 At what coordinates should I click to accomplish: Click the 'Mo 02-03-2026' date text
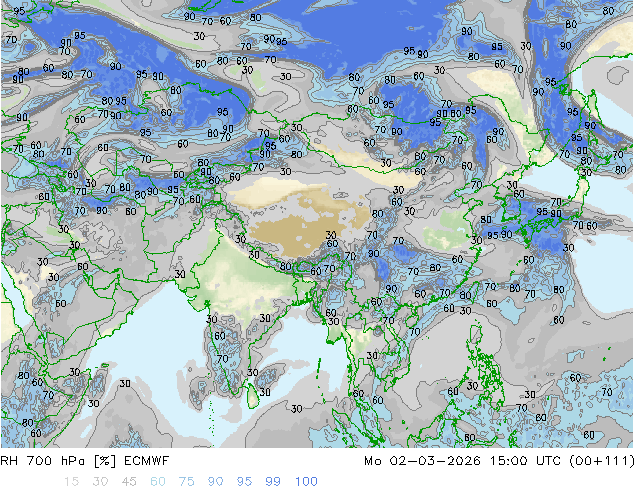pos(422,461)
